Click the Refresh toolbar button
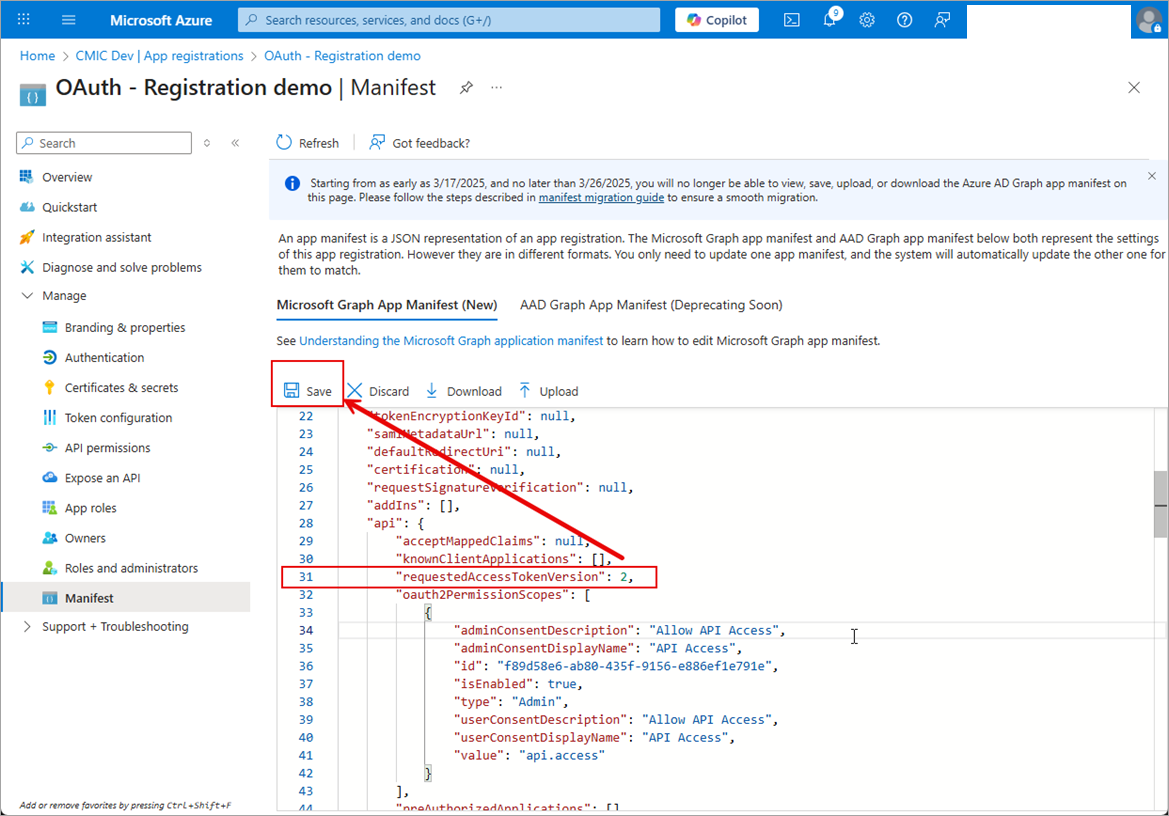Image resolution: width=1169 pixels, height=816 pixels. click(308, 143)
